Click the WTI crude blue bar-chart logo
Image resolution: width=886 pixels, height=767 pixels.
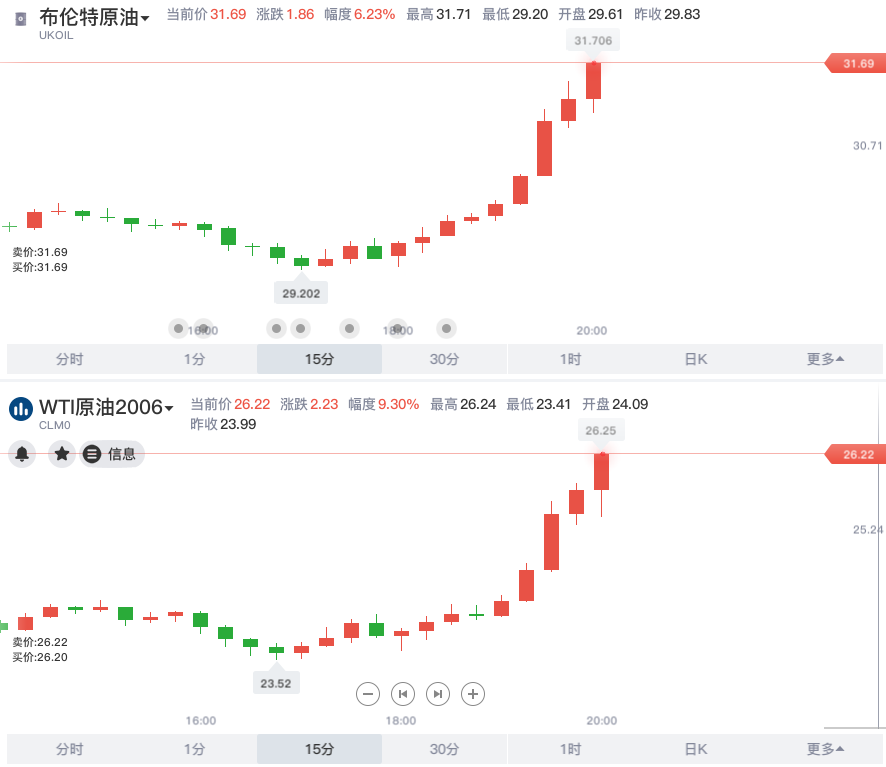21,408
